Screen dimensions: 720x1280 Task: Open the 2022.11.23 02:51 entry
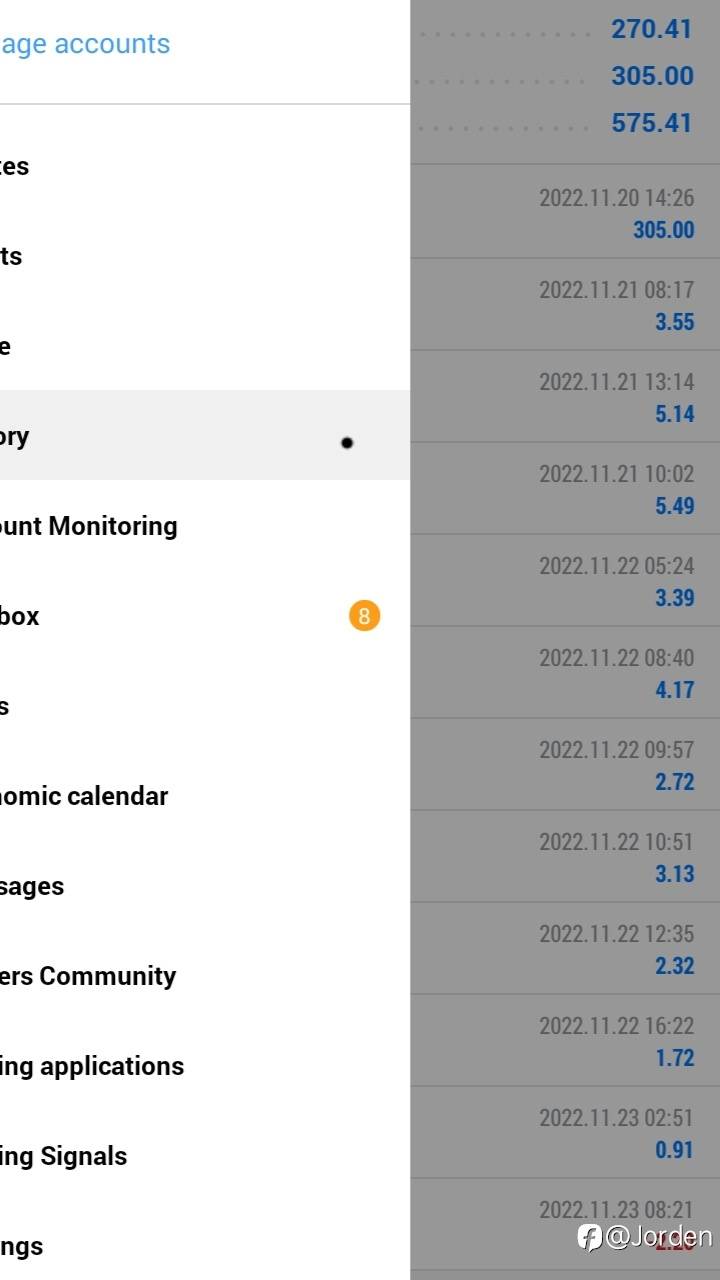(565, 1133)
